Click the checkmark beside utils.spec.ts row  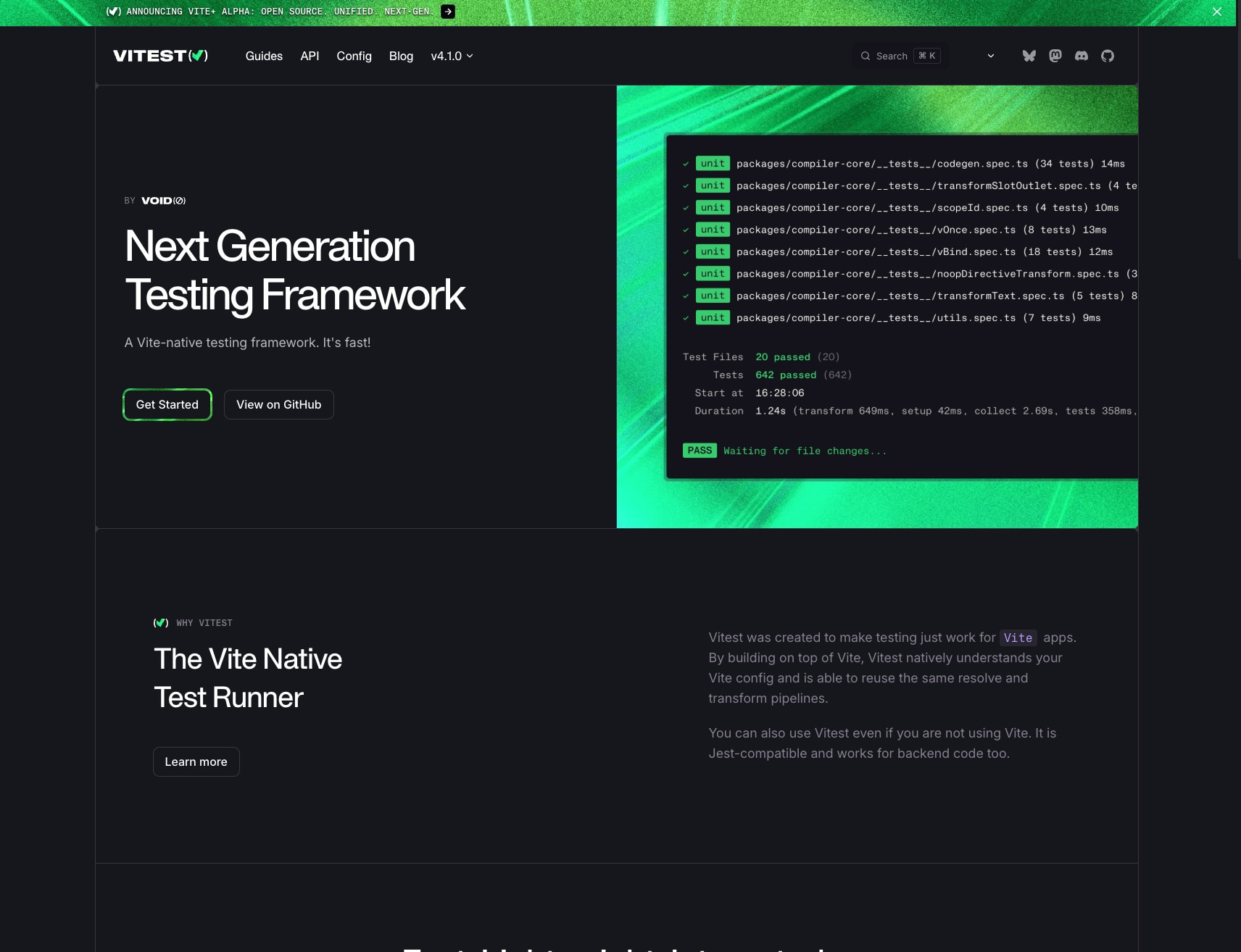click(x=686, y=318)
